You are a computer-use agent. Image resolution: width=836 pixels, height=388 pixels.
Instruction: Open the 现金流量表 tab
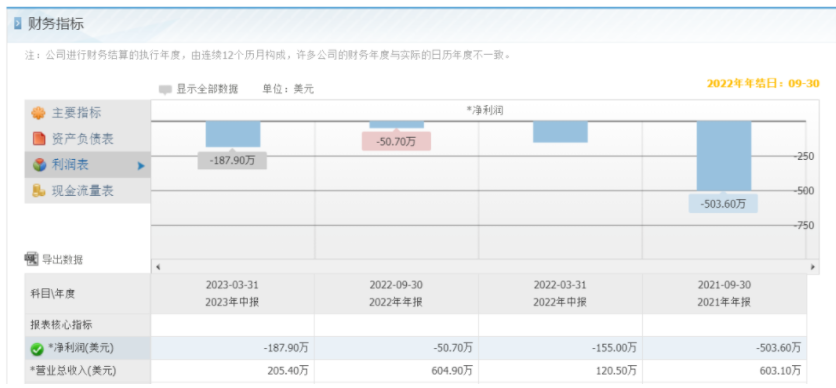tap(87, 191)
